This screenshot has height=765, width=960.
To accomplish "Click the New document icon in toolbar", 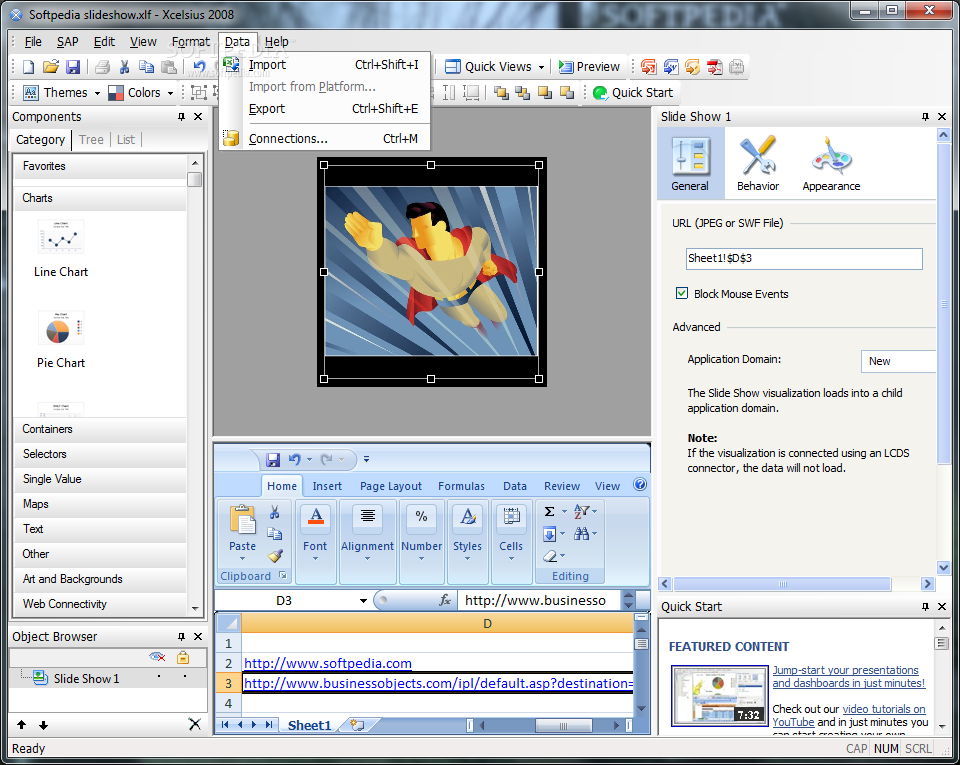I will point(28,67).
